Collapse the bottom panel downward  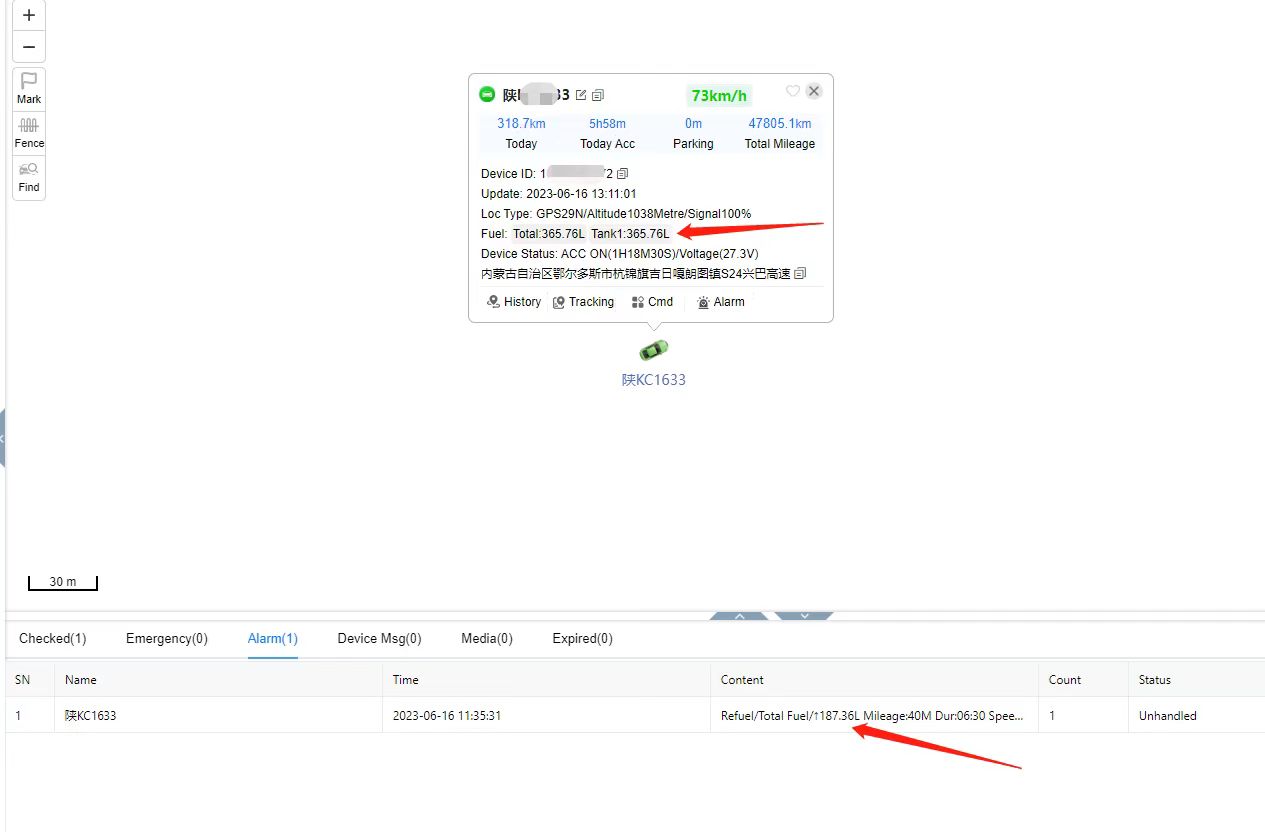coord(803,616)
